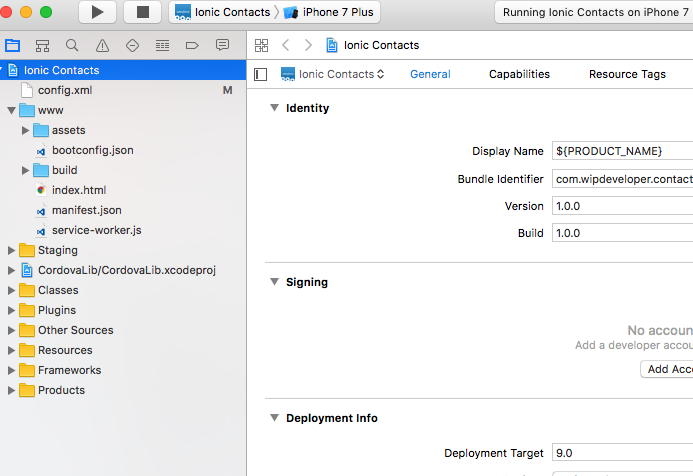Click the Plugins folder icon
693x476 pixels.
pyautogui.click(x=27, y=310)
